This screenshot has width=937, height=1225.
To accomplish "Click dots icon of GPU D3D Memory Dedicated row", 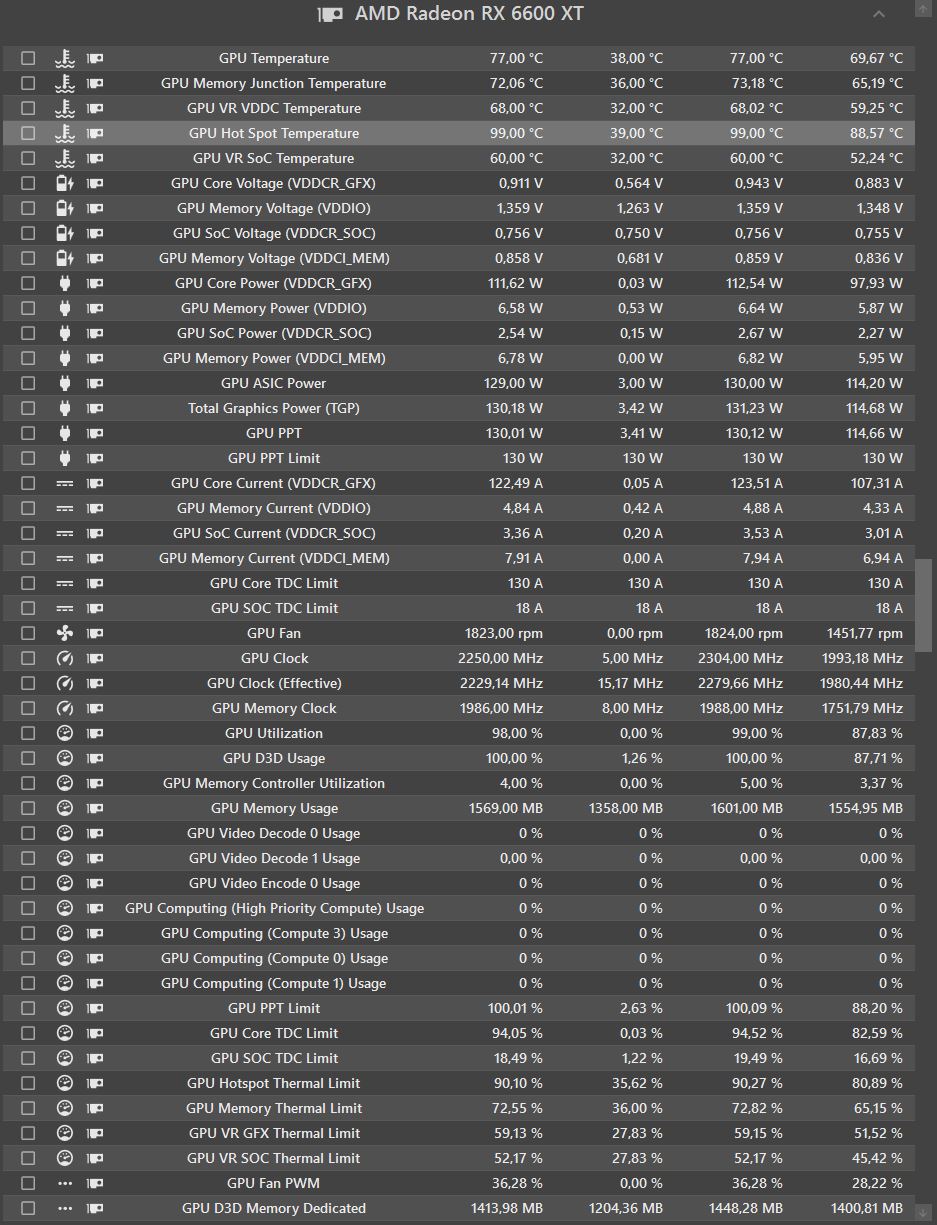I will coord(64,1208).
